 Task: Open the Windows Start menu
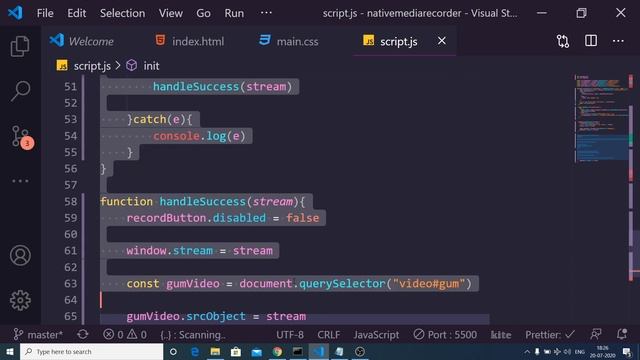[9, 351]
